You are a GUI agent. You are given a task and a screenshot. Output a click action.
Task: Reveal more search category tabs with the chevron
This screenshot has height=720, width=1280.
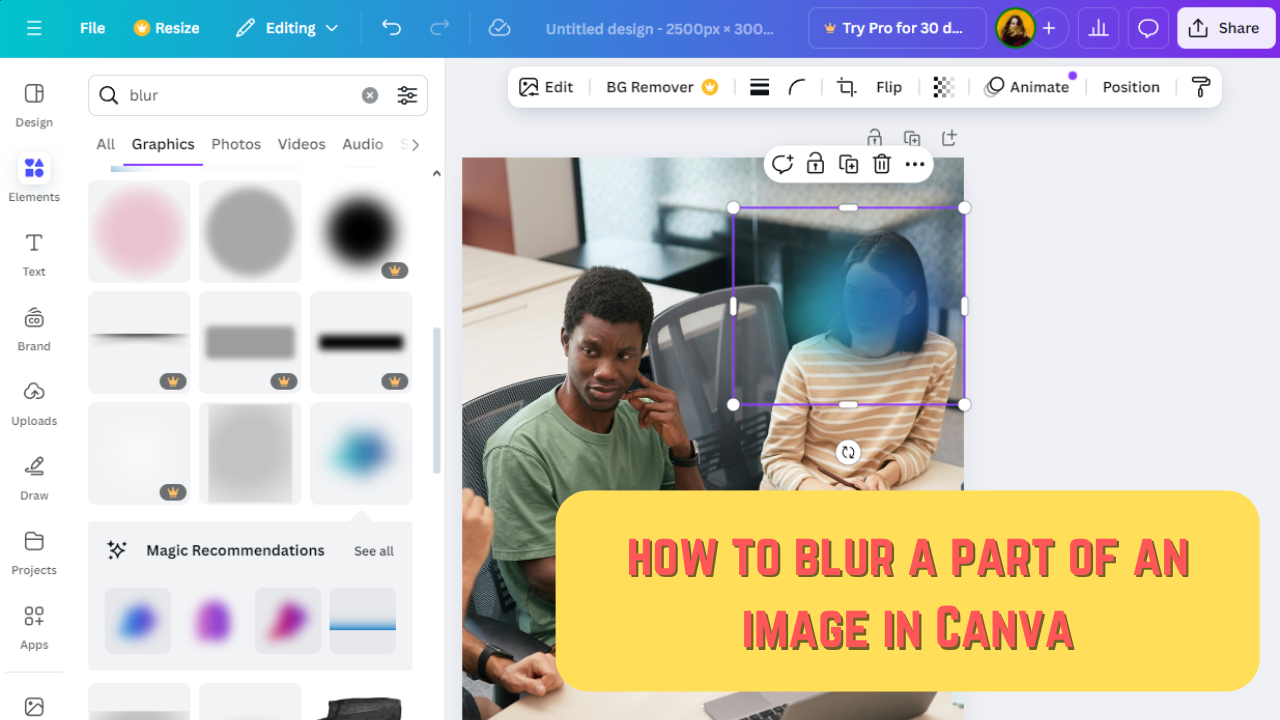tap(412, 144)
